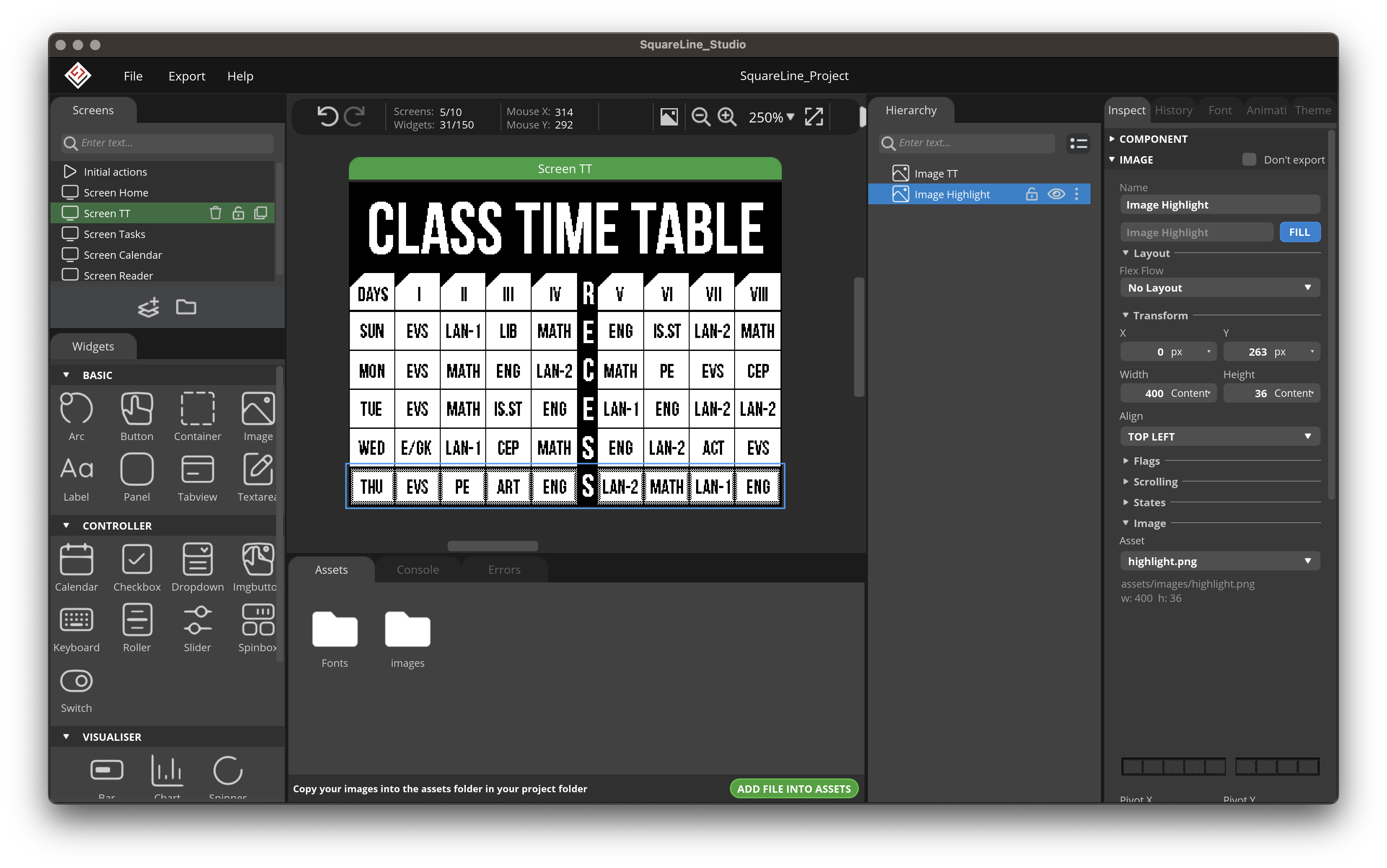Select the Image widget
The width and height of the screenshot is (1387, 868).
[x=258, y=416]
